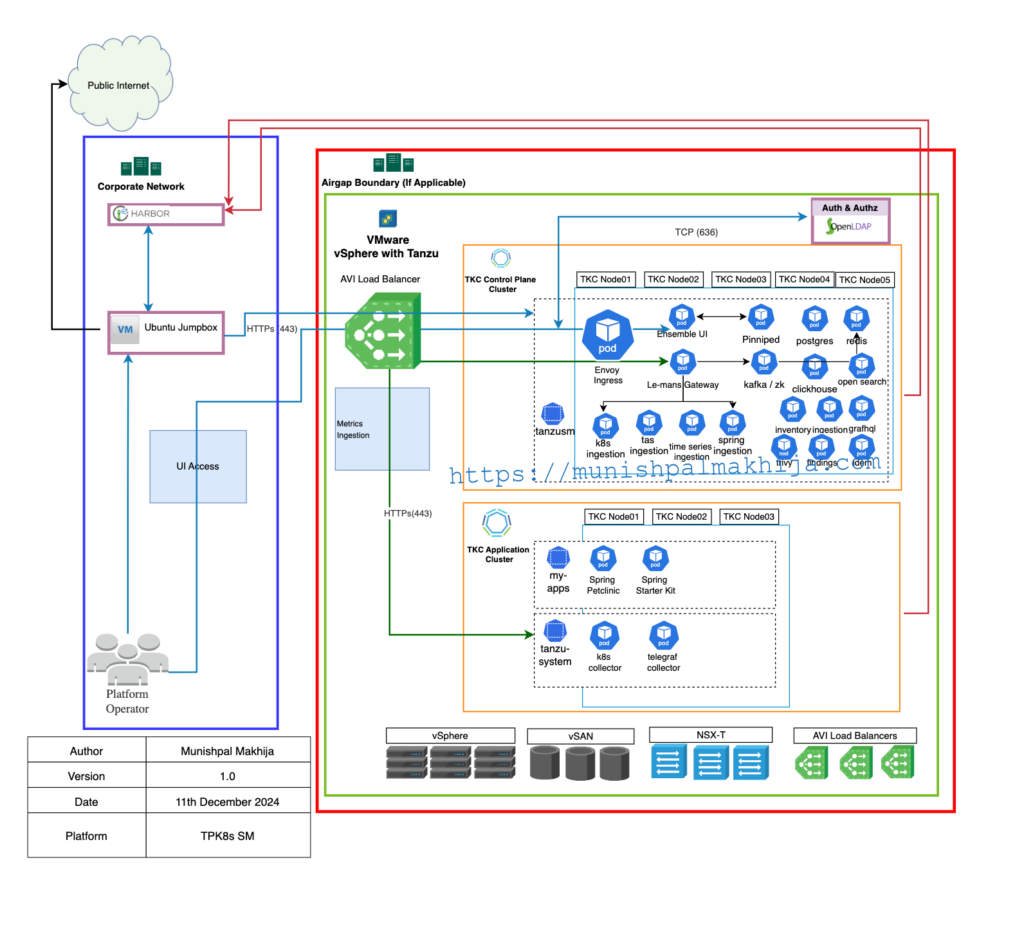Select the Spring Starter Kit pod icon
The height and width of the screenshot is (939, 1024).
coord(655,558)
